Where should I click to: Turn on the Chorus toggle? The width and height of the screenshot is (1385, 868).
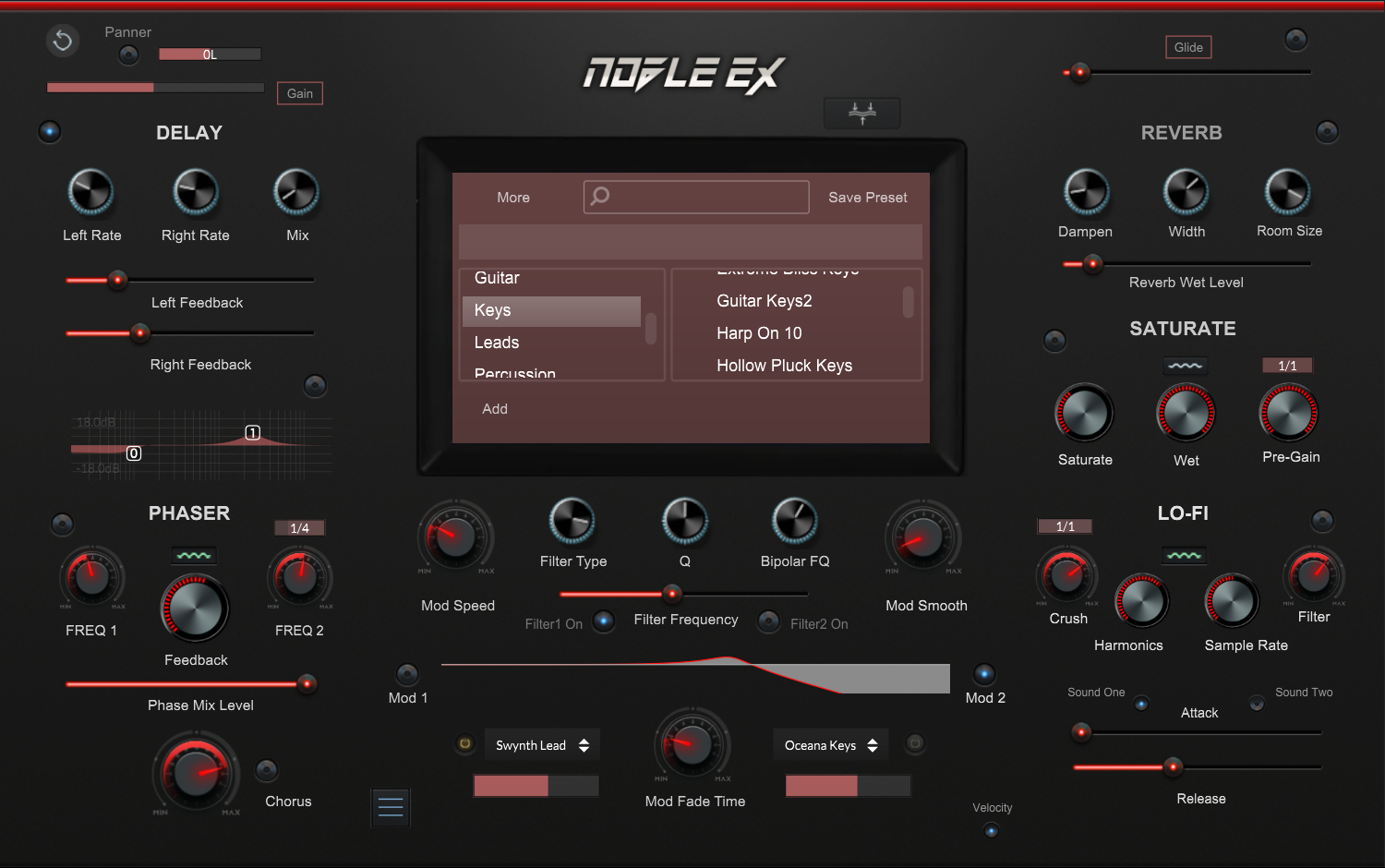[266, 770]
